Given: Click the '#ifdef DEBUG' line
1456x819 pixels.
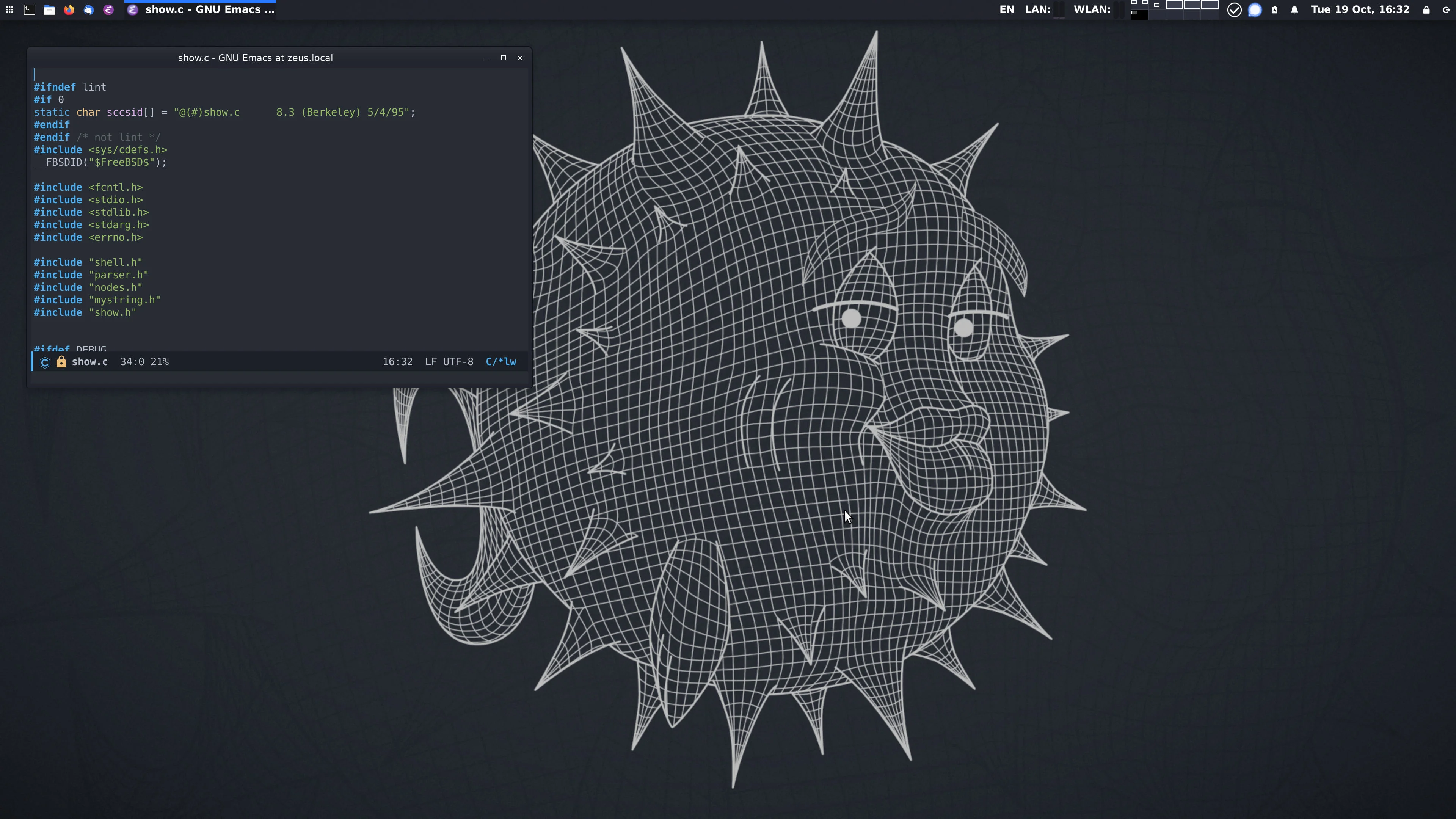Looking at the screenshot, I should pos(70,348).
